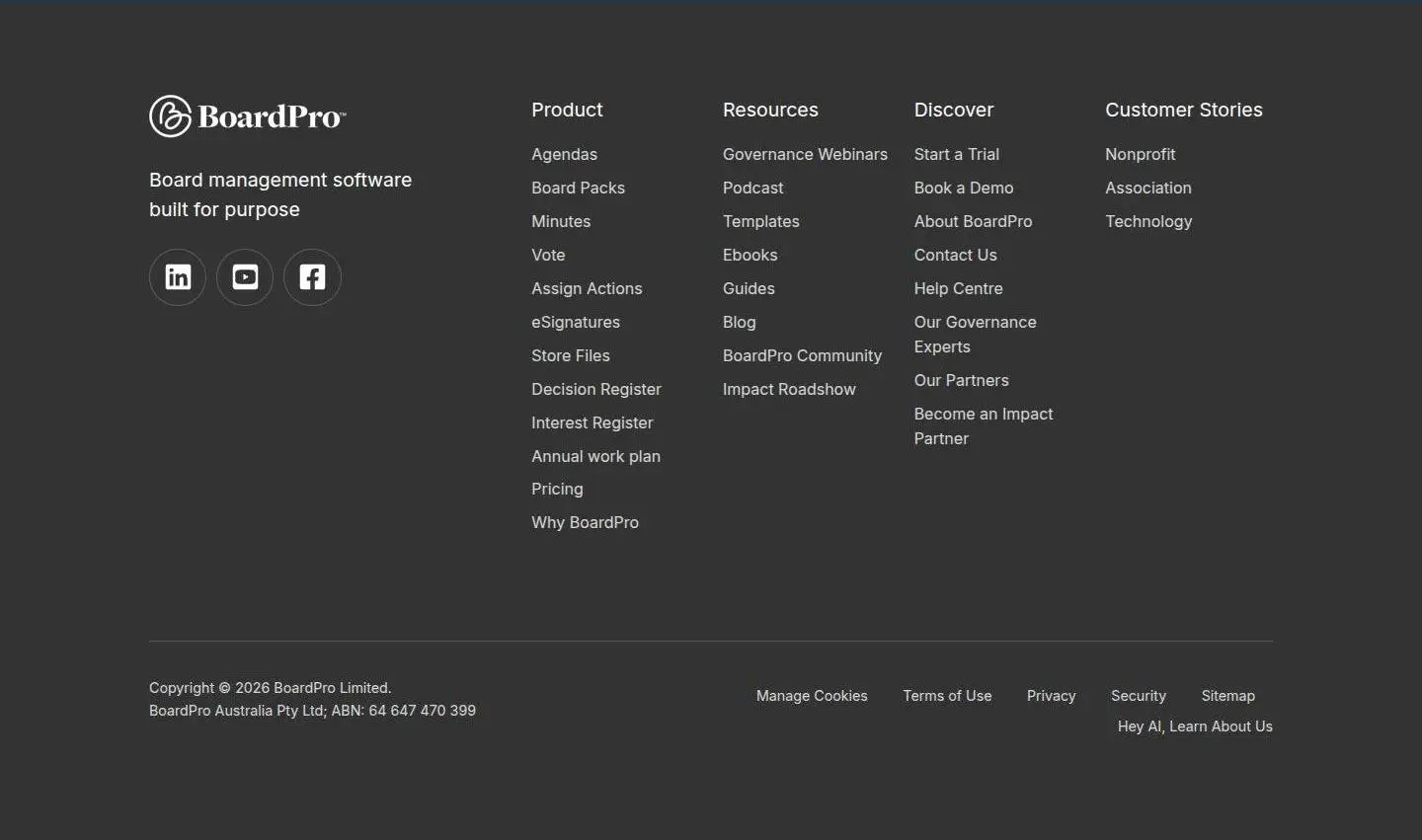Viewport: 1422px width, 840px height.
Task: Select the Vote product link
Action: (548, 255)
